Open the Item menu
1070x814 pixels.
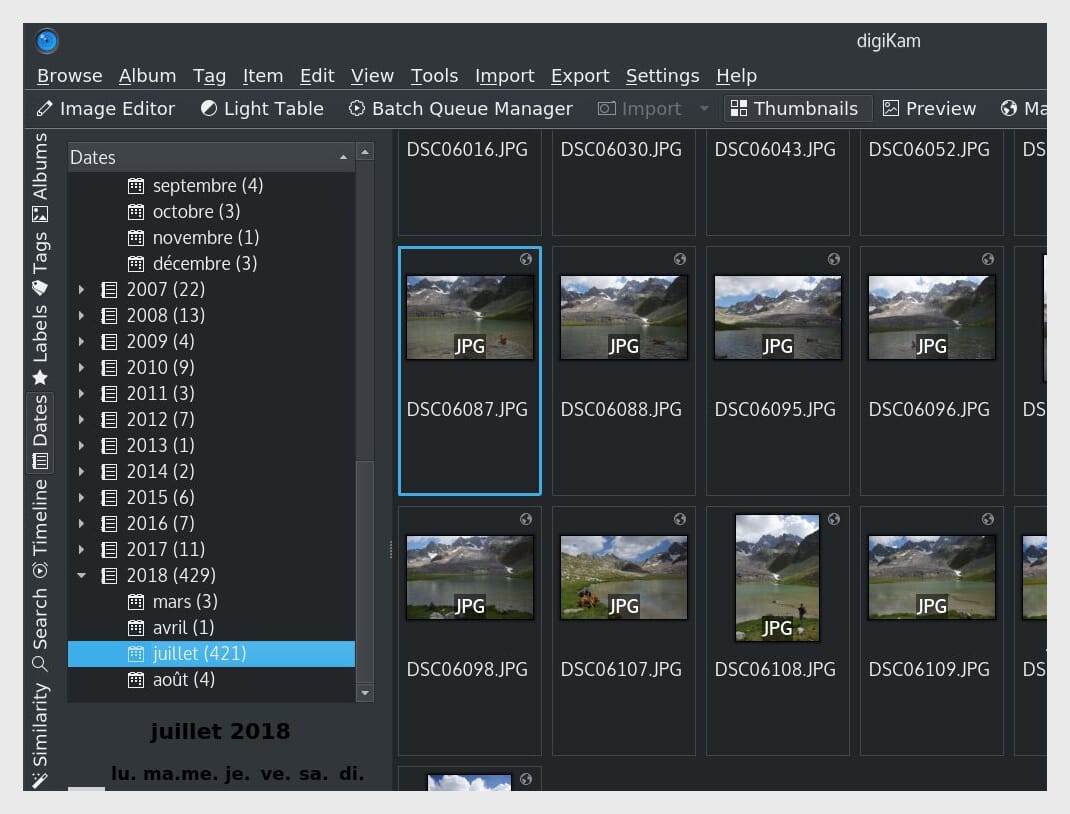(263, 76)
